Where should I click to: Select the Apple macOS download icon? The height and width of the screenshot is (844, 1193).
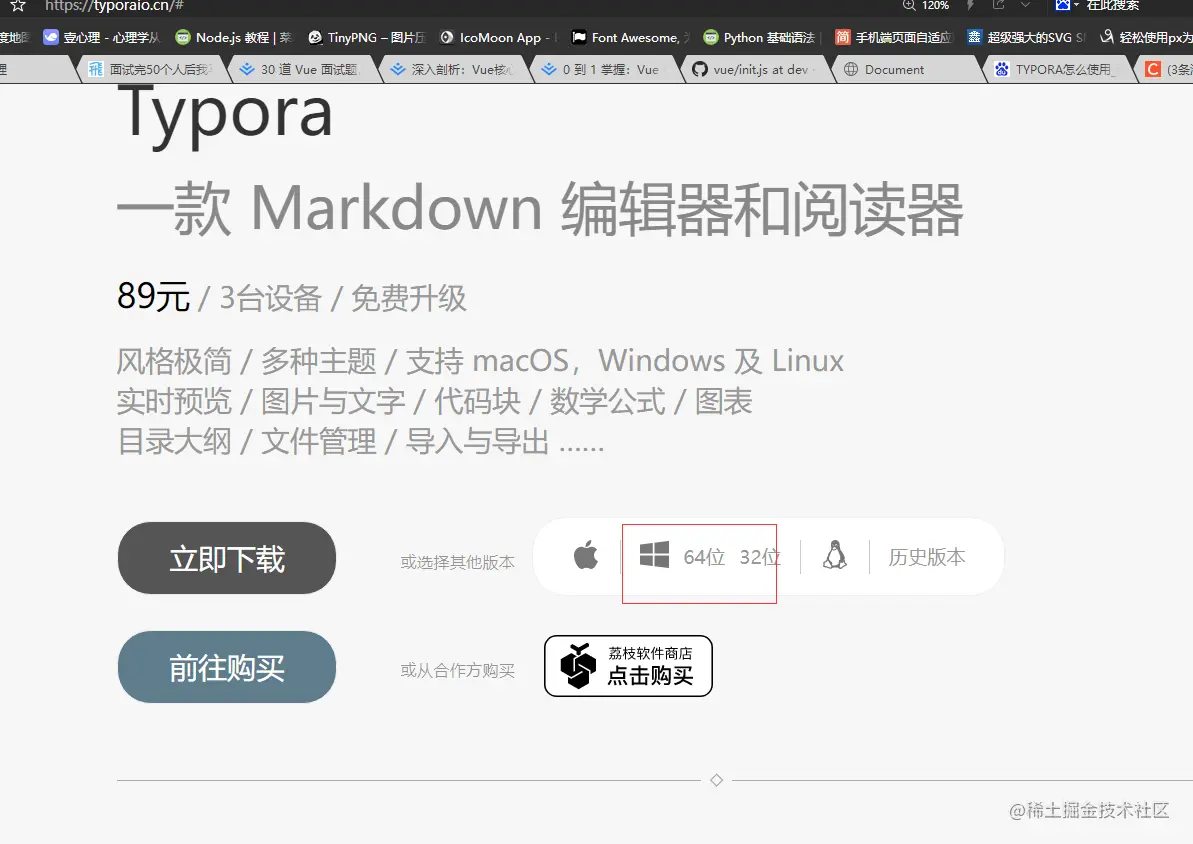click(x=586, y=556)
